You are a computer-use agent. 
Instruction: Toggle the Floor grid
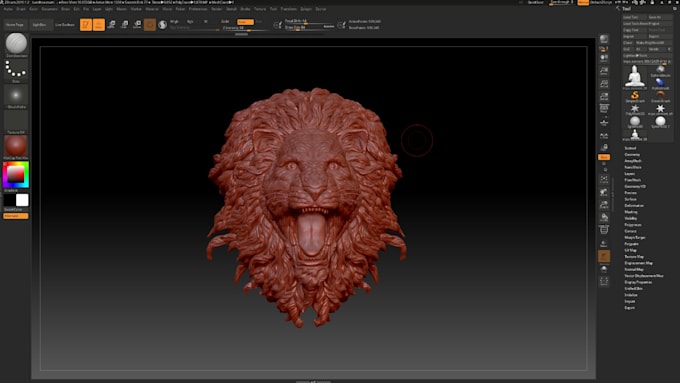pyautogui.click(x=604, y=123)
